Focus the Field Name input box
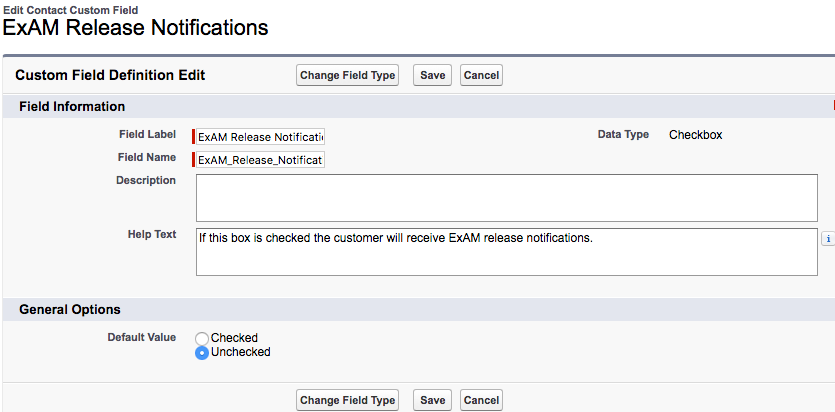The image size is (835, 412). [x=260, y=160]
